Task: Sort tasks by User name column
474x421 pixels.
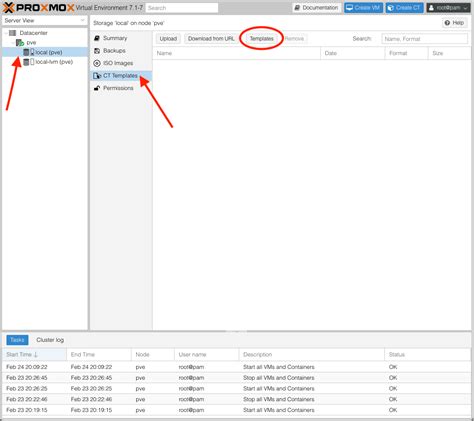Action: coord(206,354)
